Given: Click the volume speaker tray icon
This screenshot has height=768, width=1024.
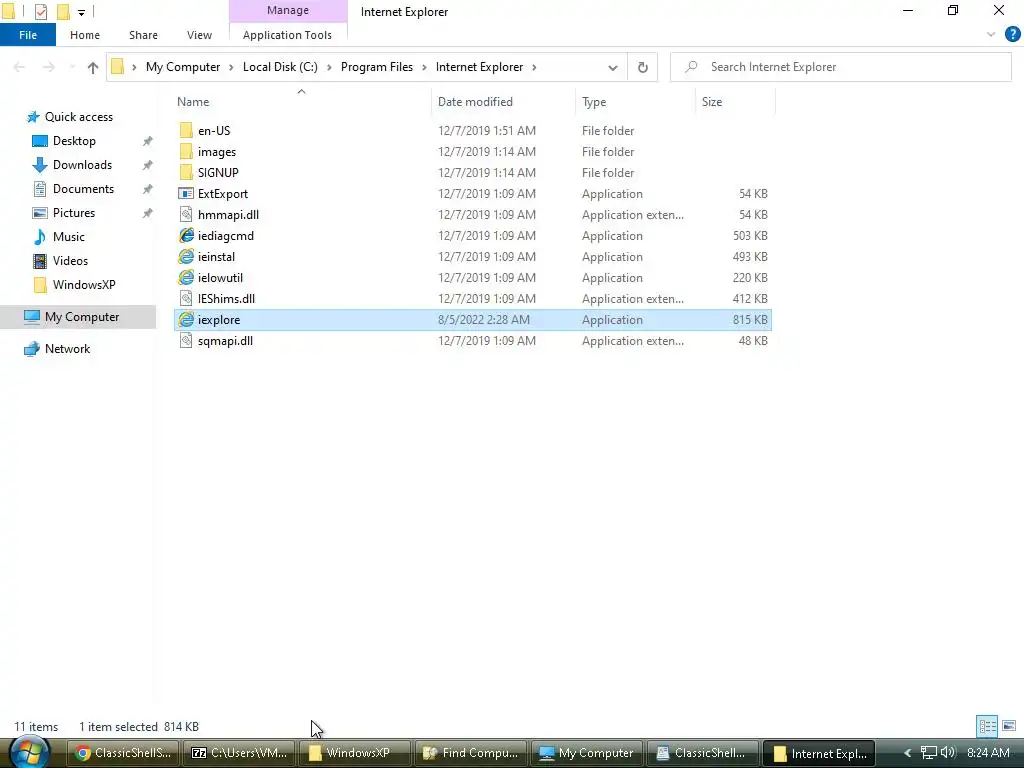Looking at the screenshot, I should click(x=948, y=752).
